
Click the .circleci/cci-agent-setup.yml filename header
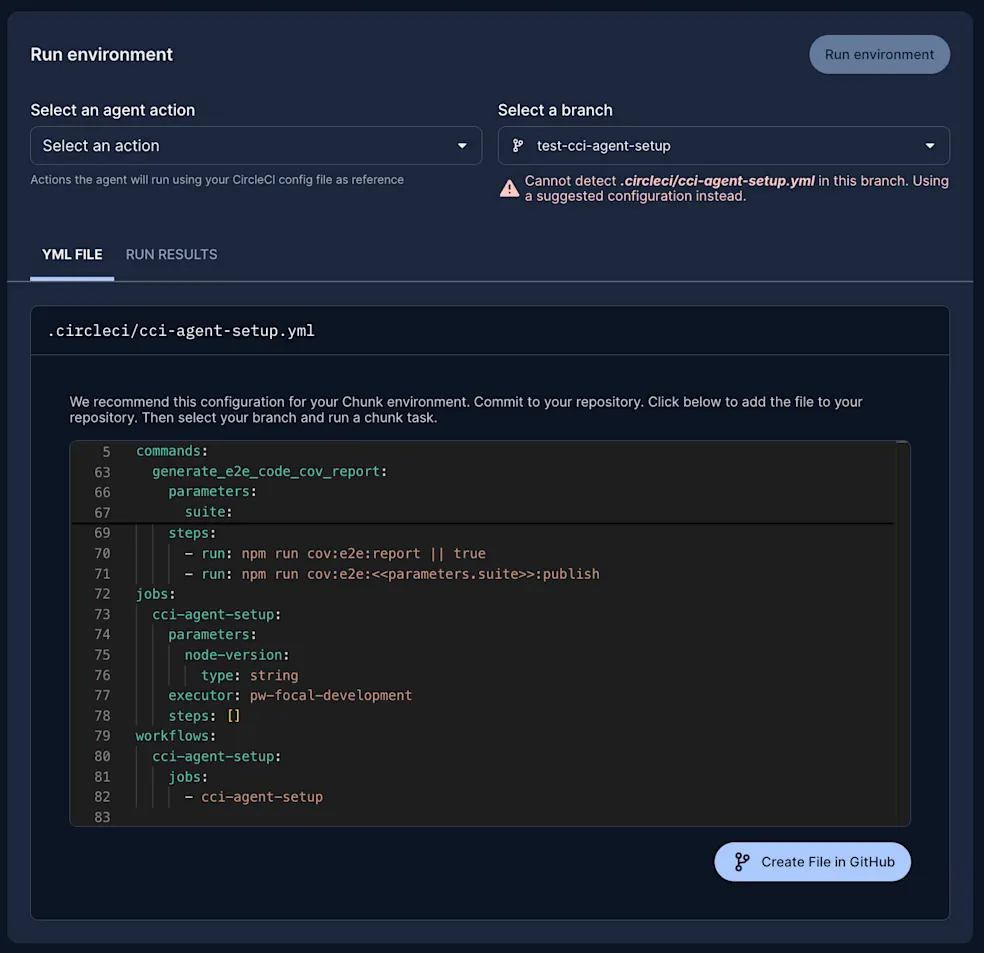(x=180, y=331)
